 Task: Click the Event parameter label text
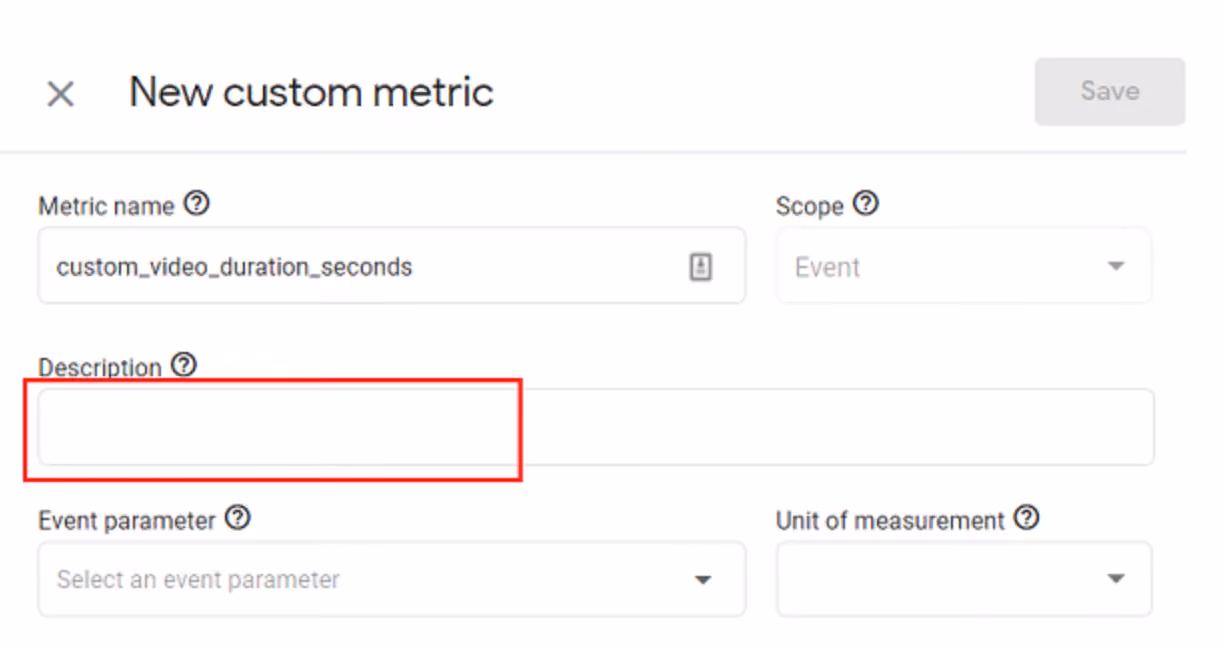pos(127,521)
